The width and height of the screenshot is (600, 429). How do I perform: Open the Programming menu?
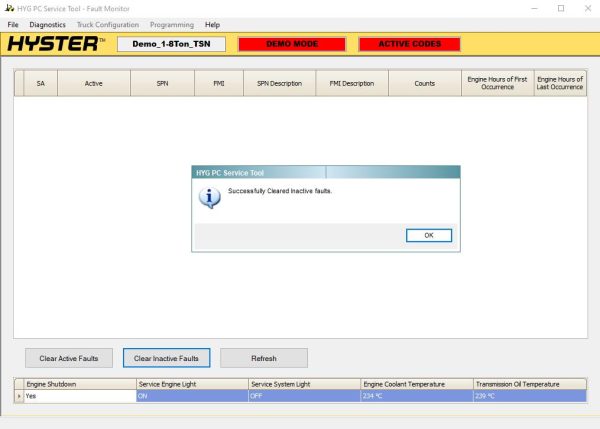click(x=172, y=24)
